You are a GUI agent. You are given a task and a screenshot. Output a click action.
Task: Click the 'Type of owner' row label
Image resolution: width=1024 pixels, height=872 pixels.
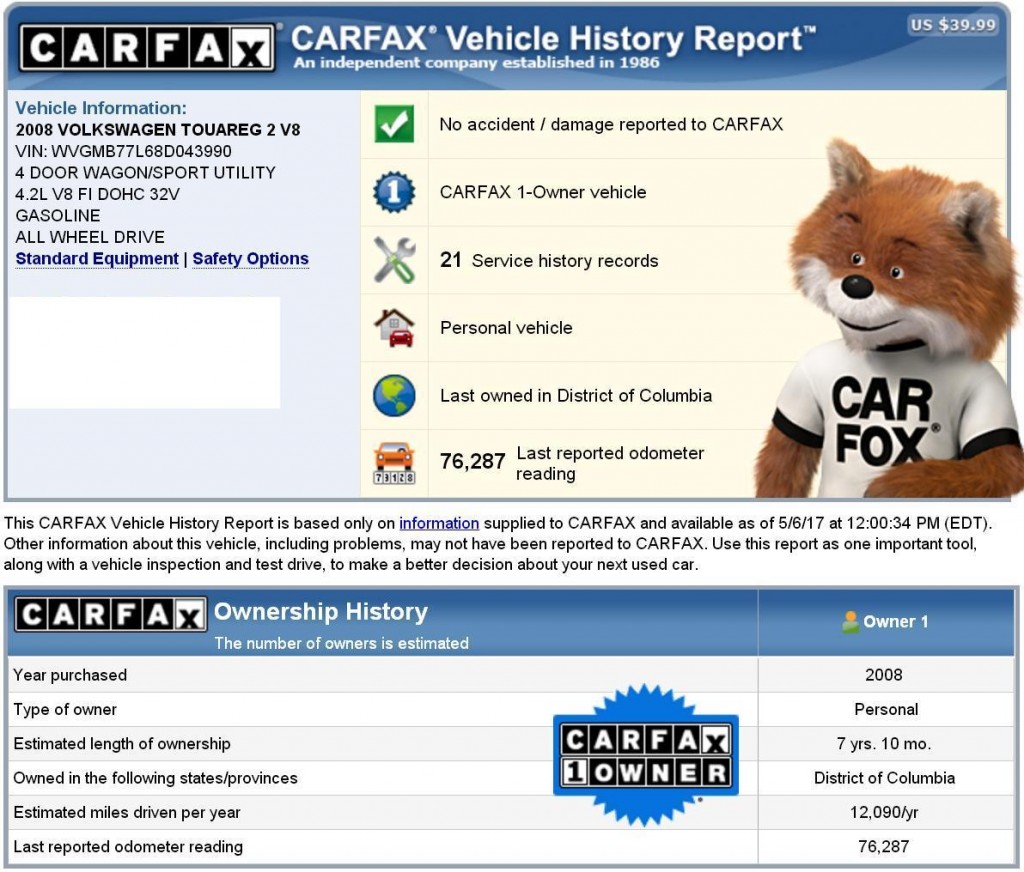65,709
